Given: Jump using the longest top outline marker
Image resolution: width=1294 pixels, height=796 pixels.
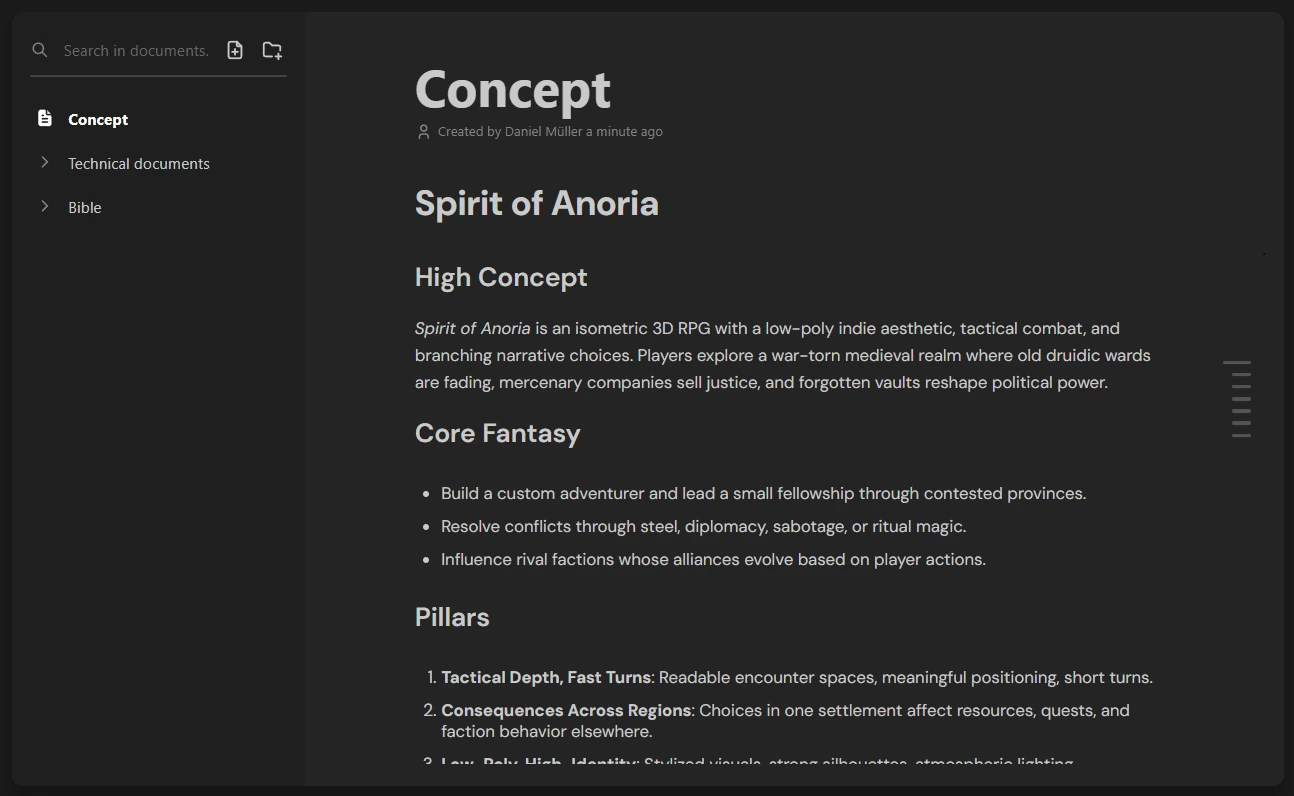Looking at the screenshot, I should [1237, 362].
